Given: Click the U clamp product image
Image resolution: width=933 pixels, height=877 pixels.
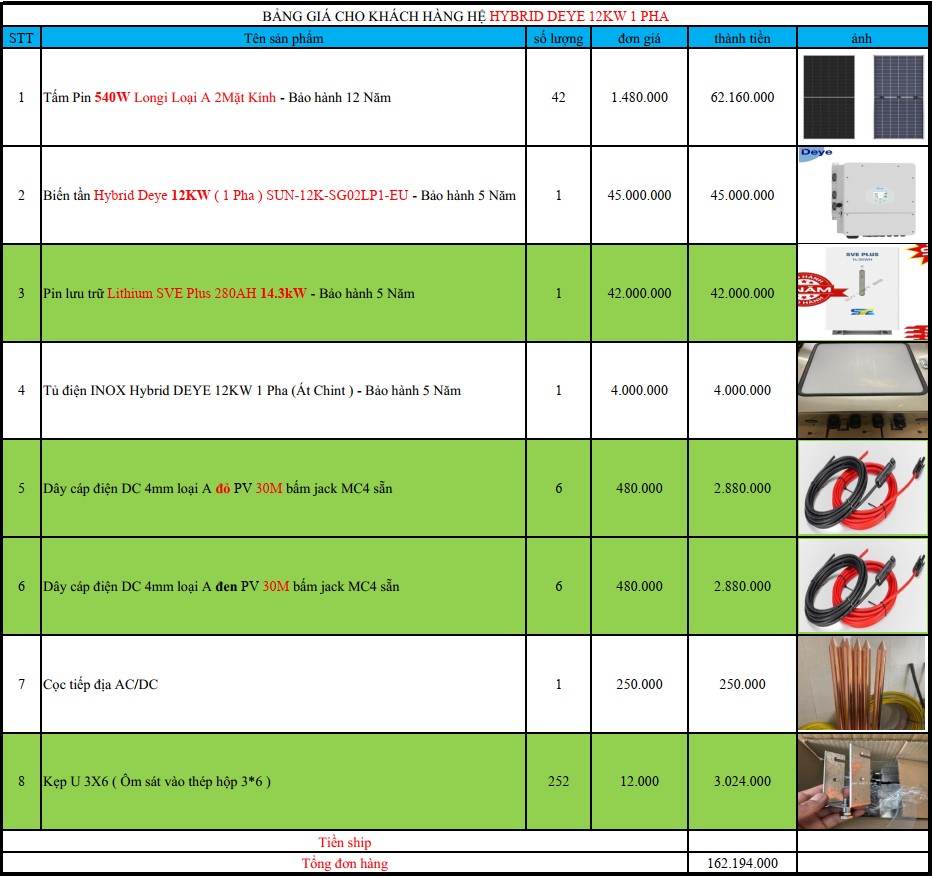Looking at the screenshot, I should coord(863,781).
